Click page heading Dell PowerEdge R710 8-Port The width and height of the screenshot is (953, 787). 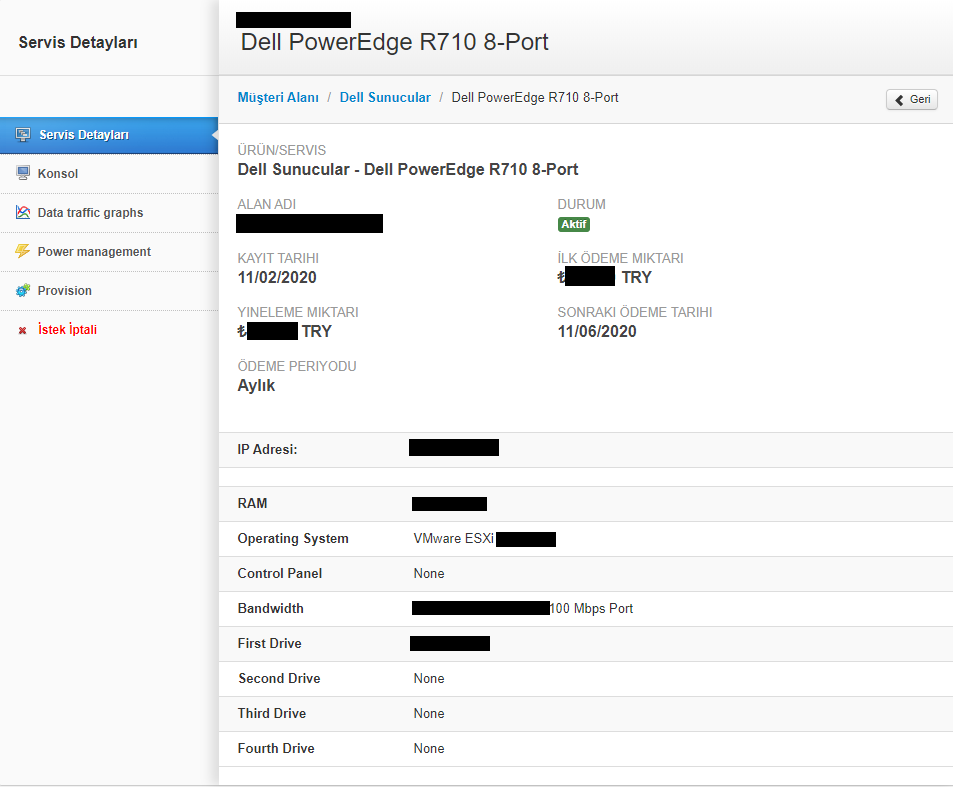click(x=394, y=42)
